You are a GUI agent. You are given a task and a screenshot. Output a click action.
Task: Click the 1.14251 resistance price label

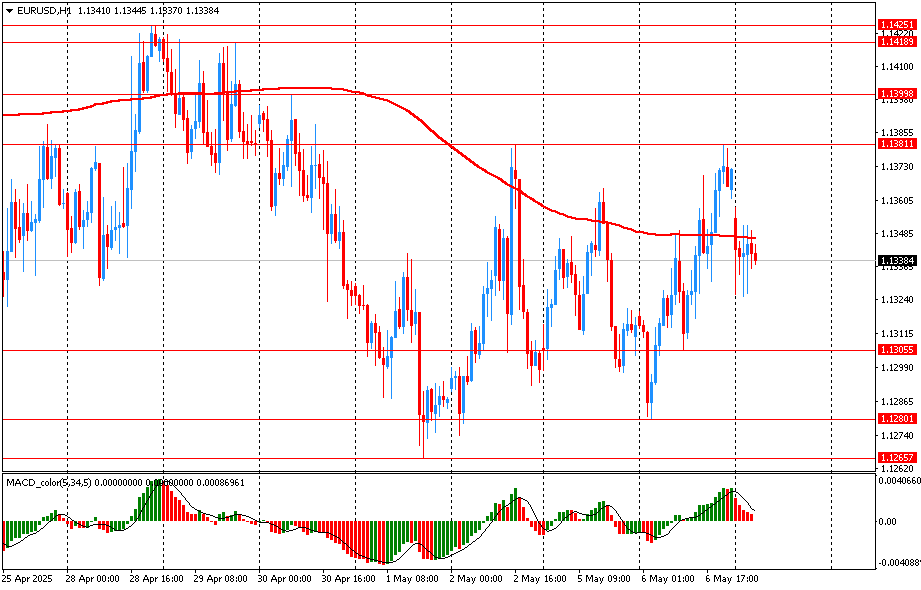click(896, 24)
